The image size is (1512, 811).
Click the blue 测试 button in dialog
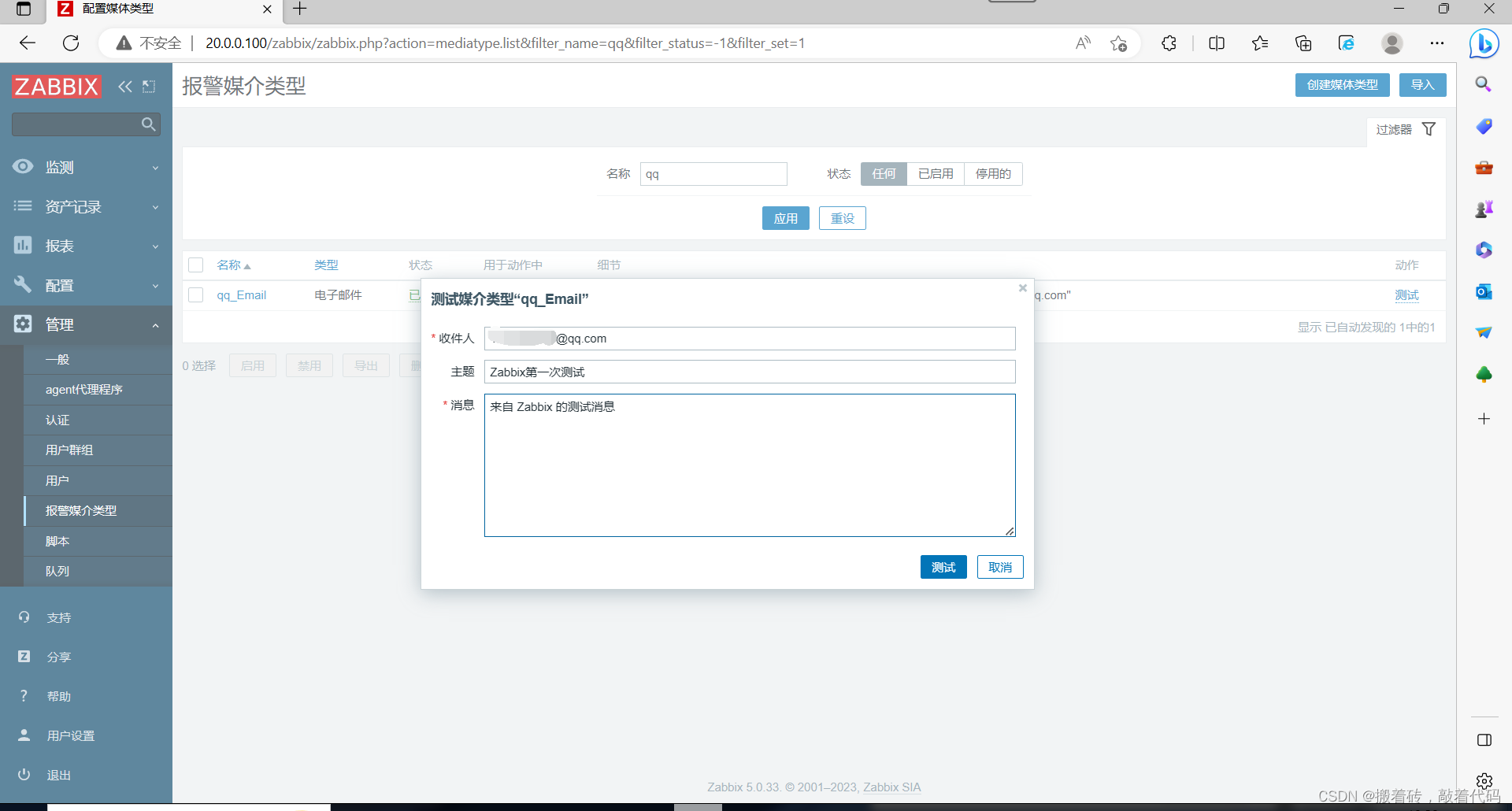(943, 567)
